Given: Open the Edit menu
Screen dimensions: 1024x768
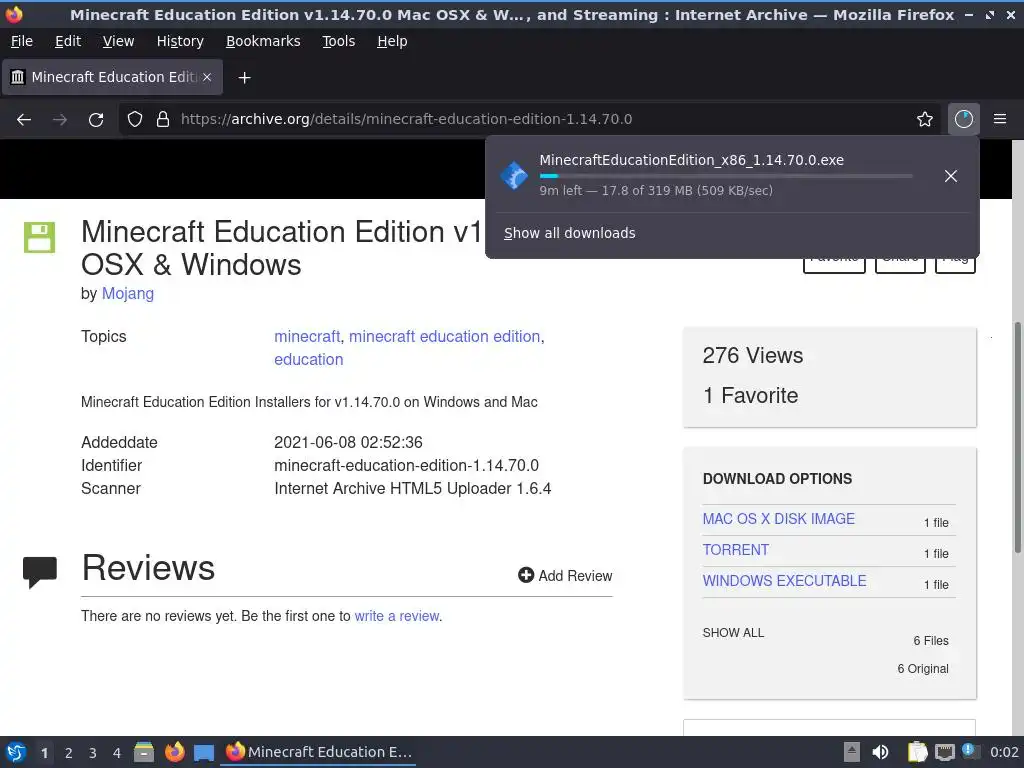Looking at the screenshot, I should (68, 41).
